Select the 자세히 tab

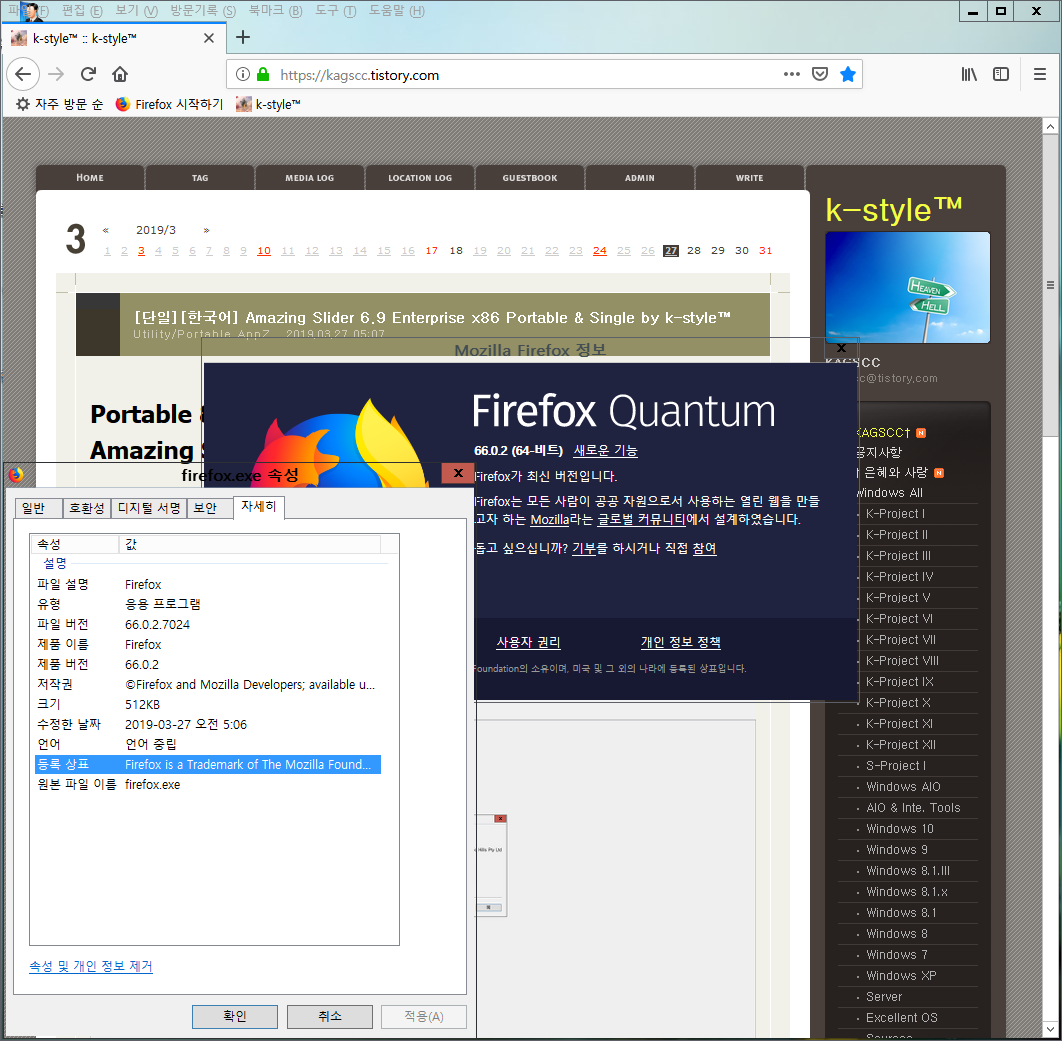(259, 507)
